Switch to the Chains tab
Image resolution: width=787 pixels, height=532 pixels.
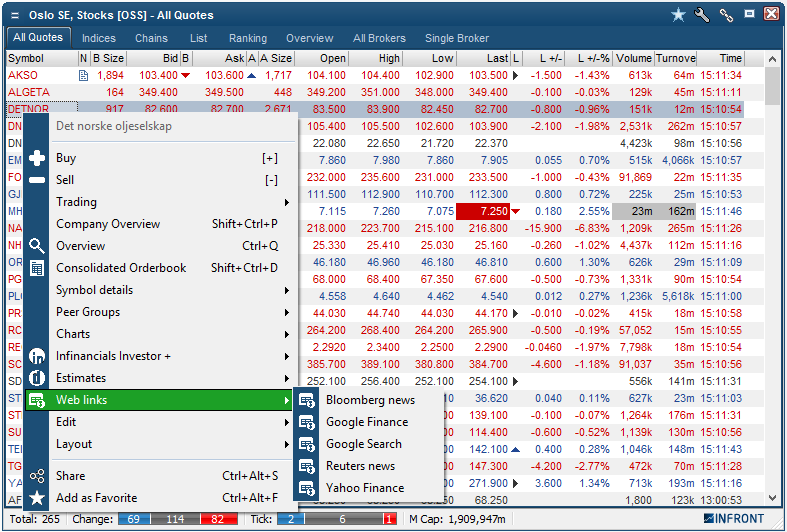[x=151, y=38]
